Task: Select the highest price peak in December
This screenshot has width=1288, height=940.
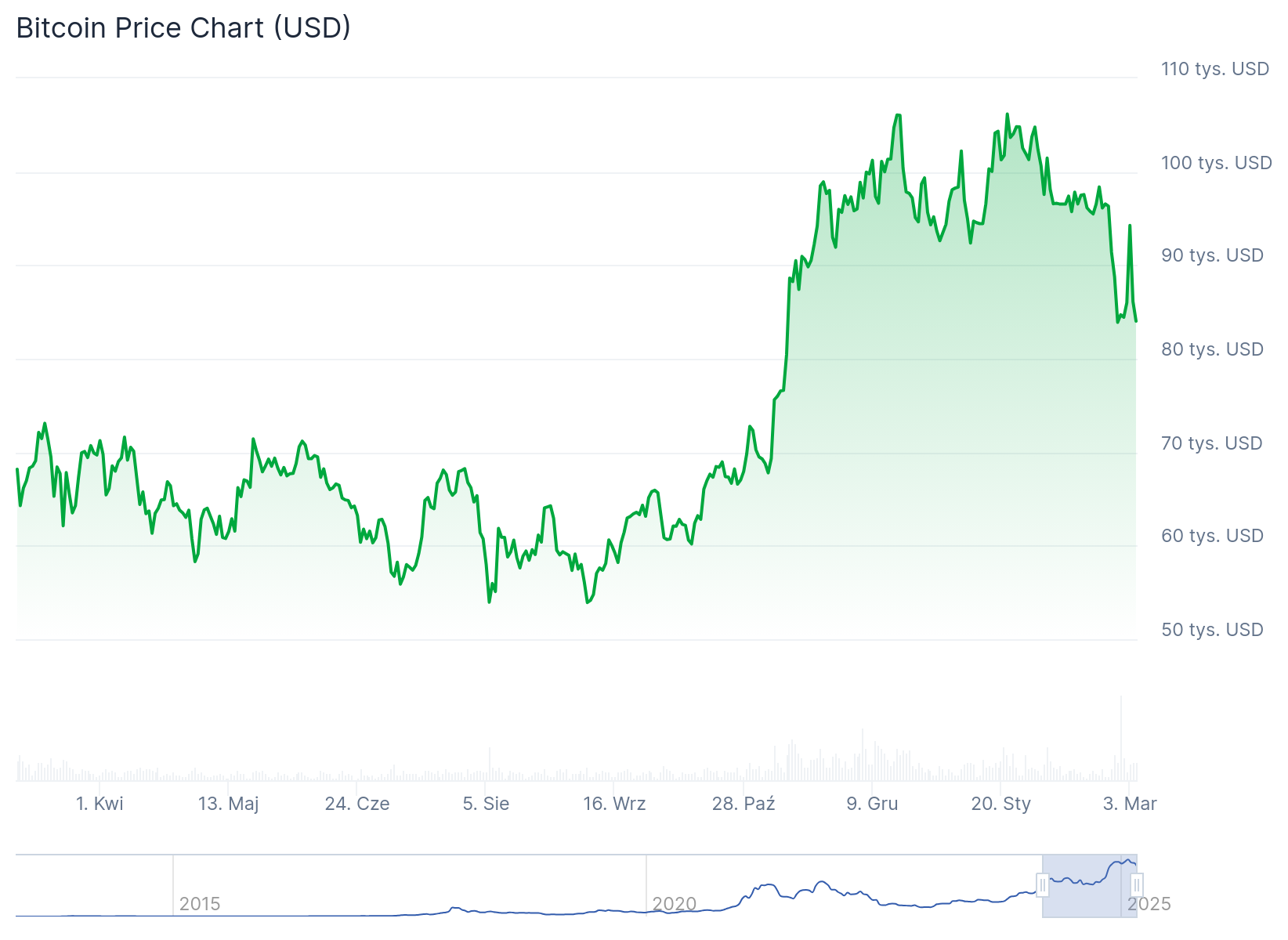Action: pyautogui.click(x=897, y=116)
